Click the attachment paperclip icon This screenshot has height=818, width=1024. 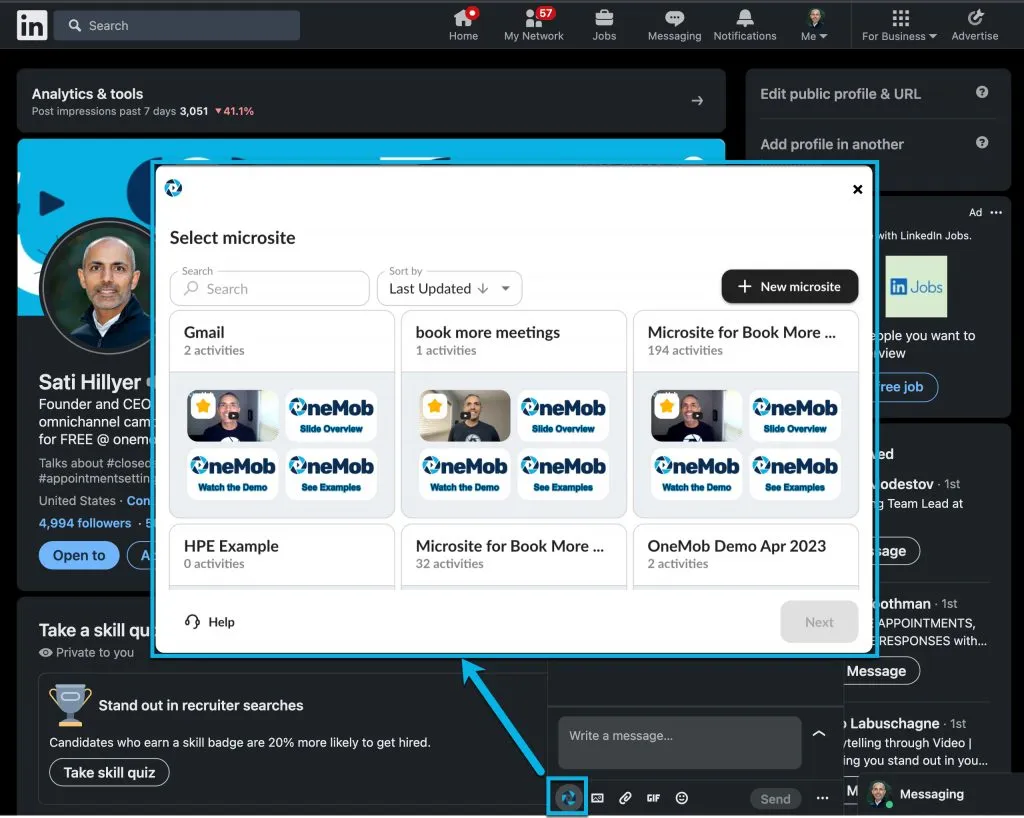point(625,798)
